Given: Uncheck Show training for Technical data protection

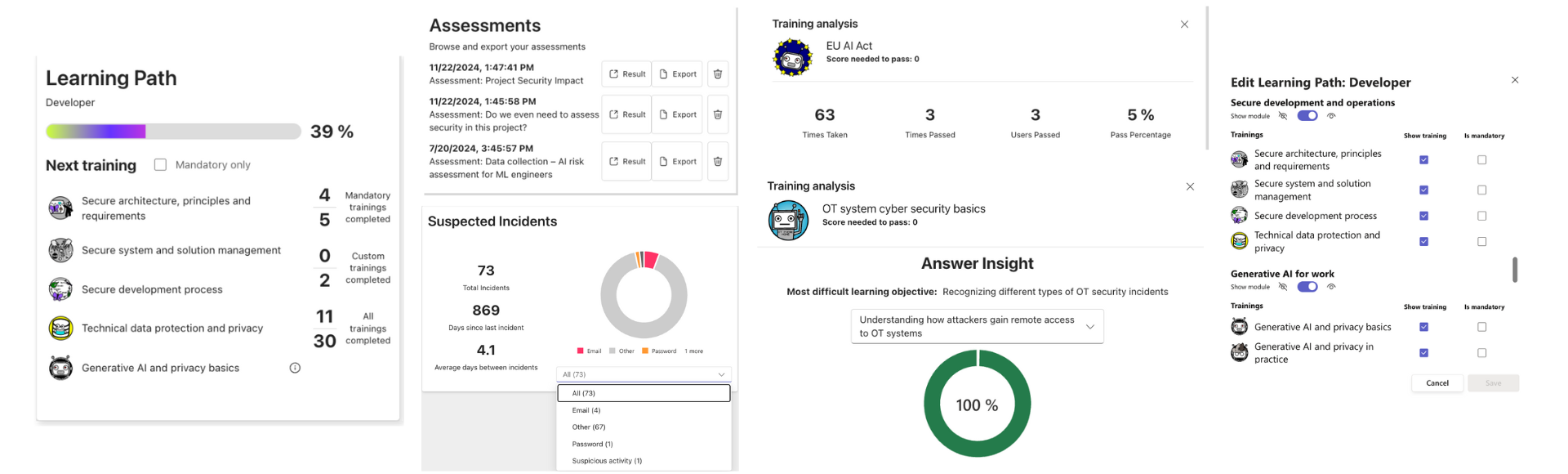Looking at the screenshot, I should 1423,242.
